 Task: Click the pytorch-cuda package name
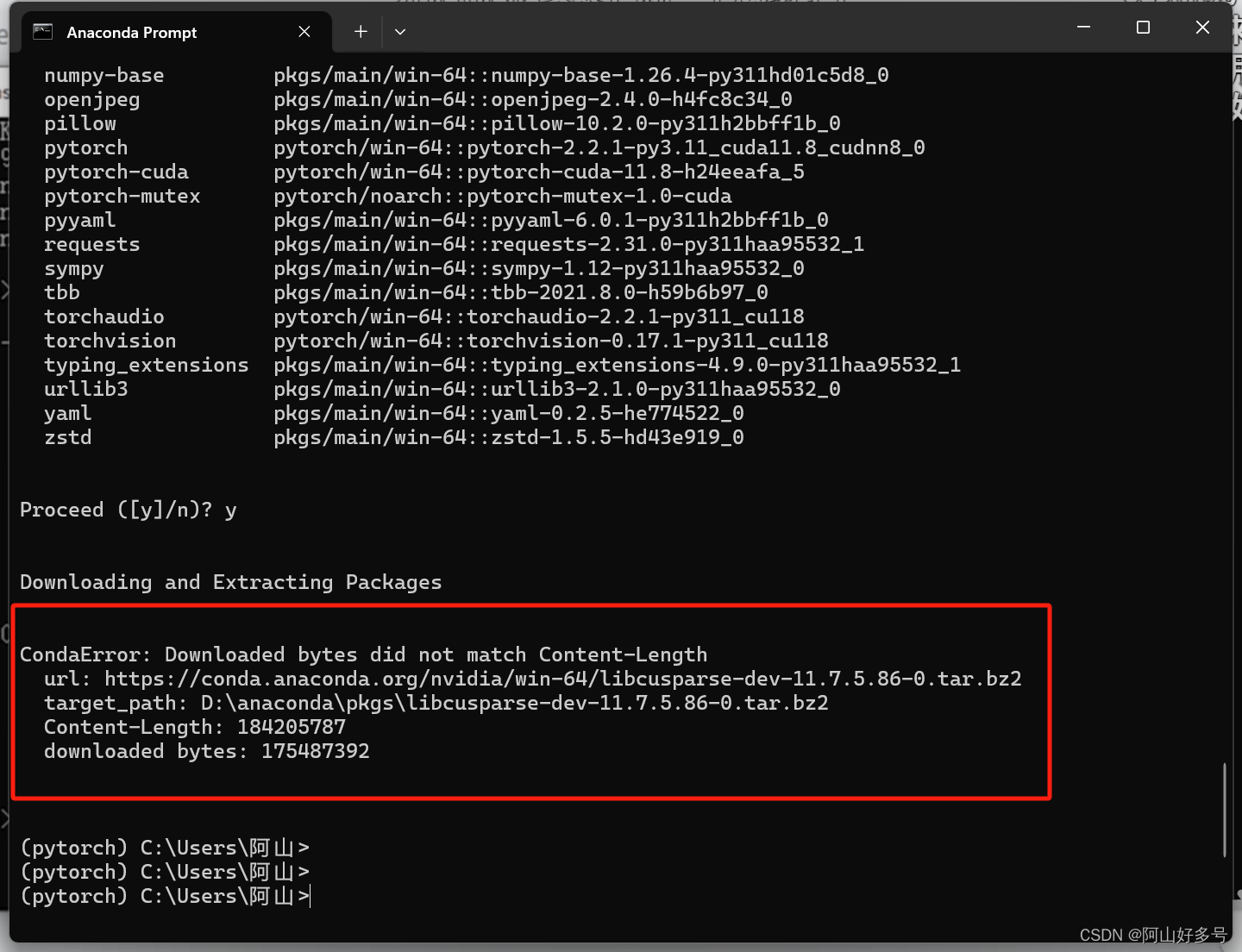pyautogui.click(x=116, y=172)
